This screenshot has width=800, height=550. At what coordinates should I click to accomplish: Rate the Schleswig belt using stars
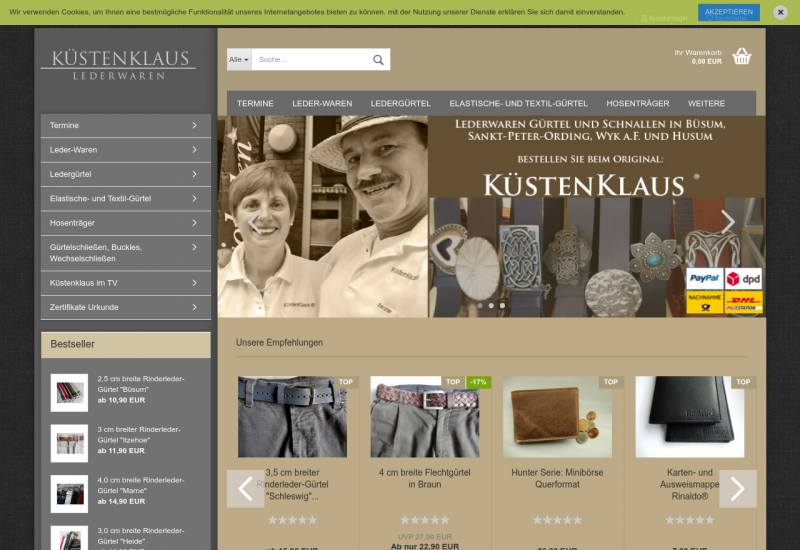[x=292, y=520]
